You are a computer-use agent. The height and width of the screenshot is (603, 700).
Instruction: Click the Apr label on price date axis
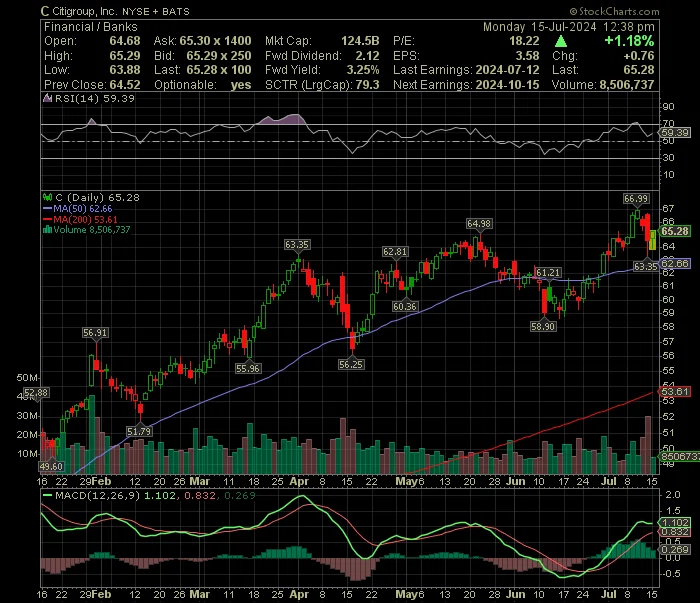(x=299, y=482)
